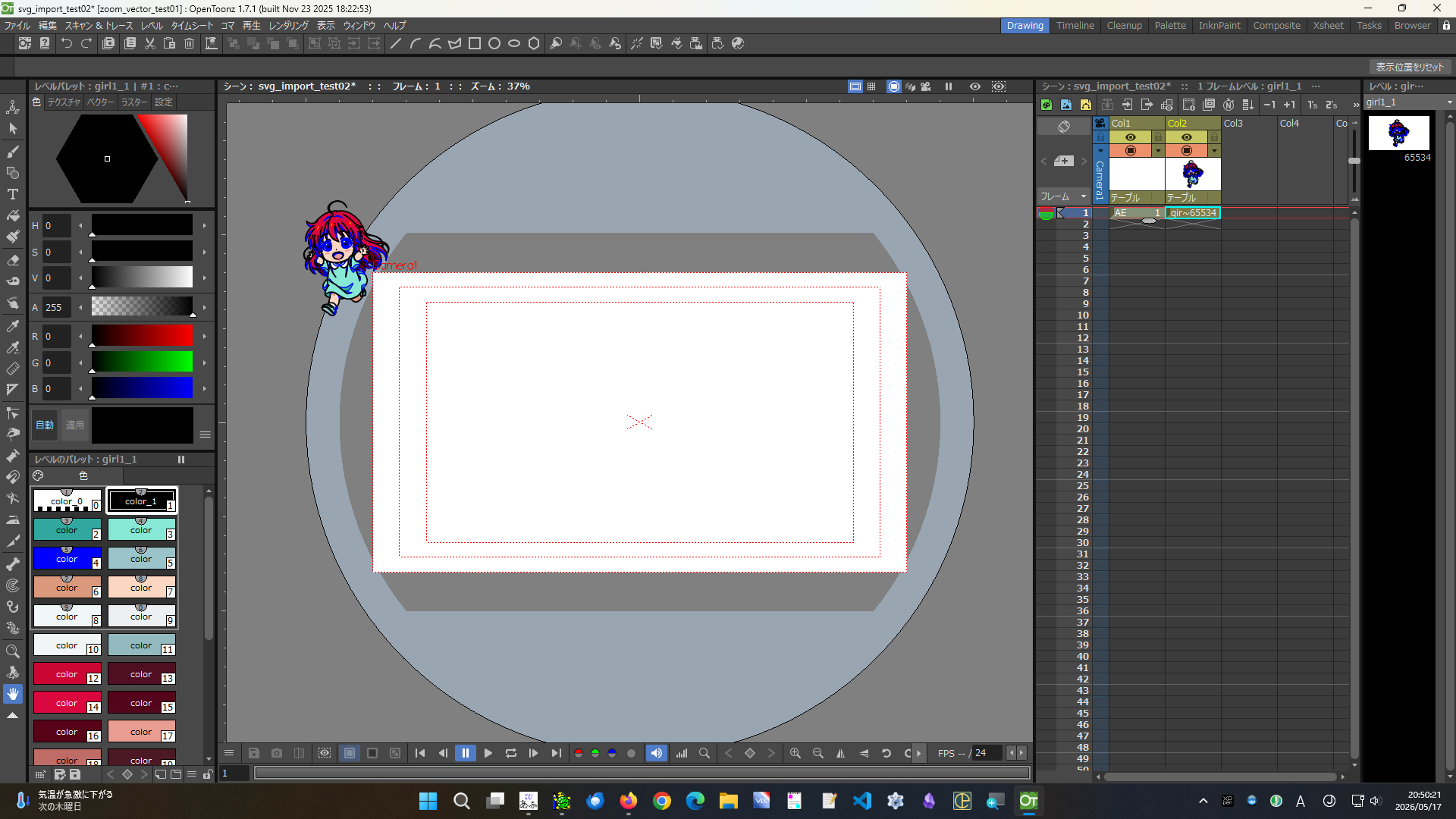Select the Hand pan tool
The image size is (1456, 819).
[x=13, y=694]
